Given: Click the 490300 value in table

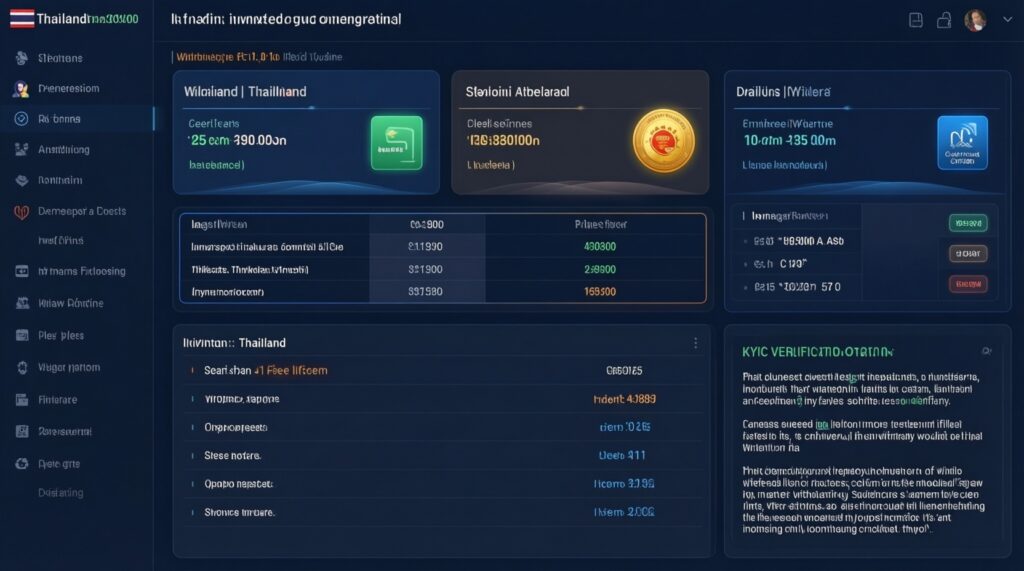Looking at the screenshot, I should click(x=600, y=247).
